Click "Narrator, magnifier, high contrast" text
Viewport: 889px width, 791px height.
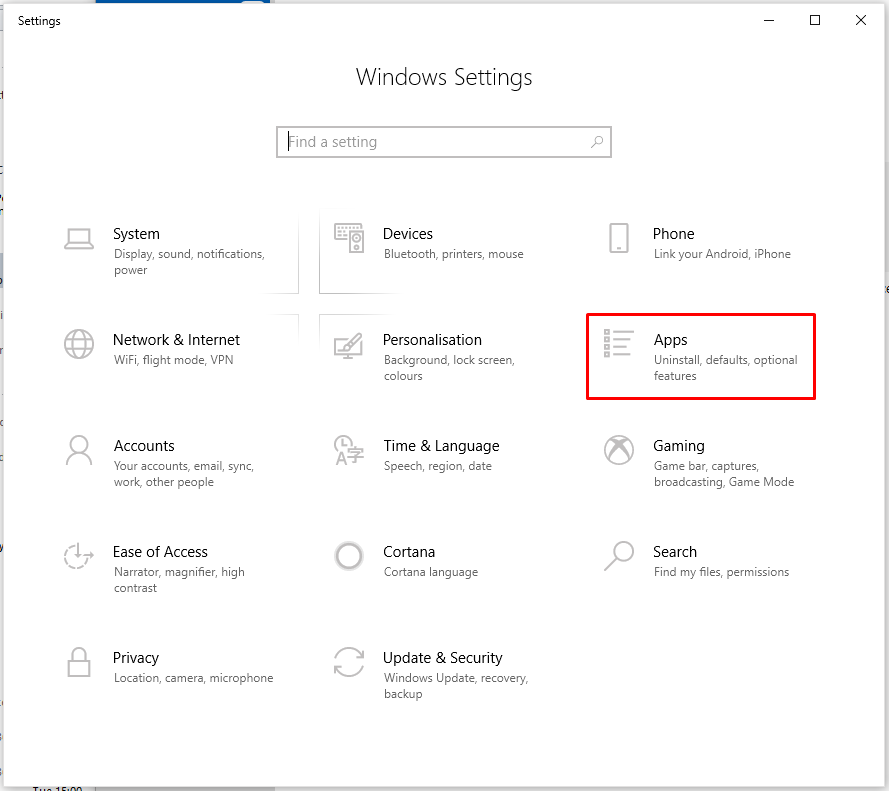coord(179,580)
